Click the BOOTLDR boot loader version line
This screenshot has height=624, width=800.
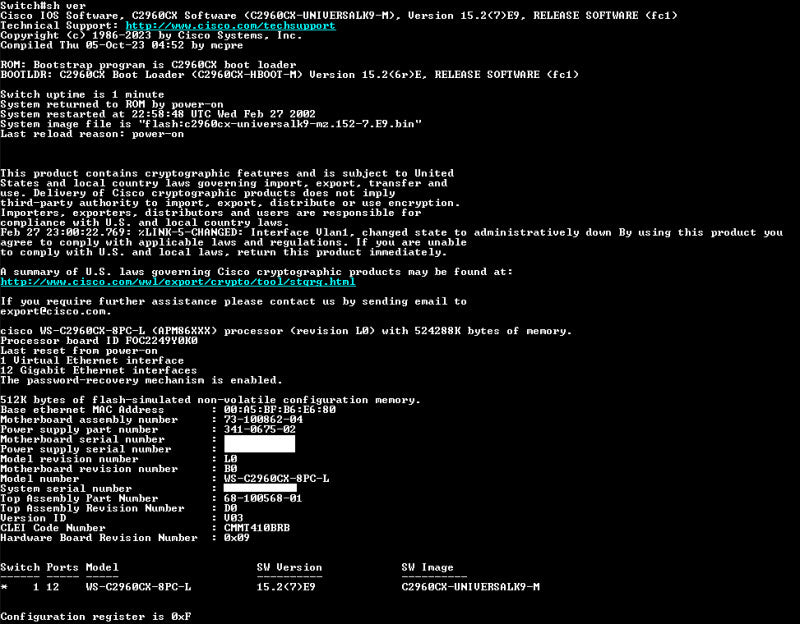click(289, 74)
